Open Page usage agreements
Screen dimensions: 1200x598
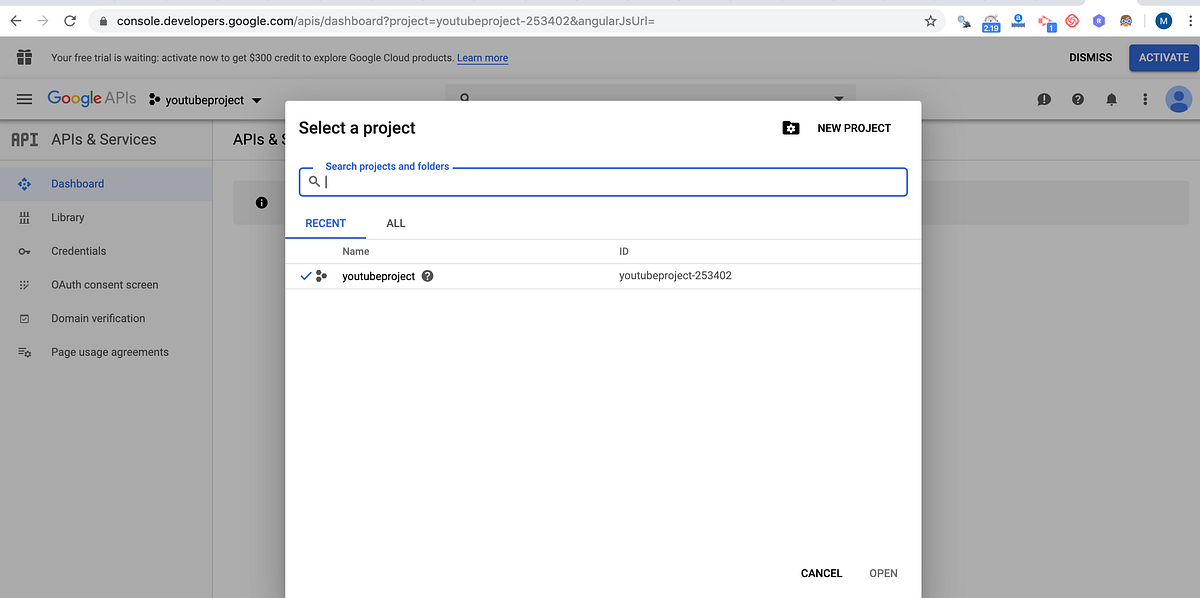[x=108, y=351]
